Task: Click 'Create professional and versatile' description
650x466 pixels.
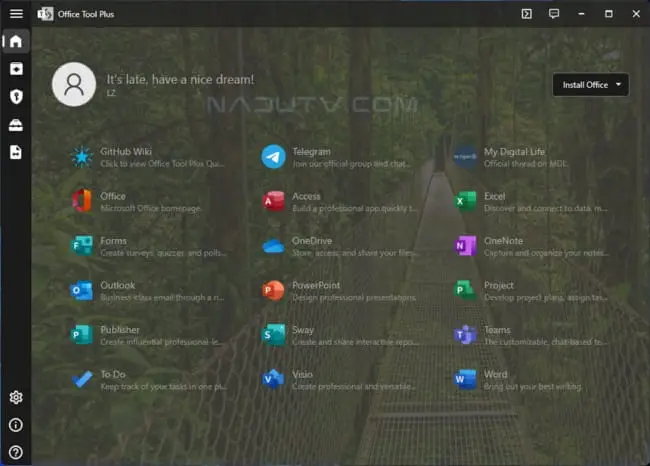Action: (354, 386)
